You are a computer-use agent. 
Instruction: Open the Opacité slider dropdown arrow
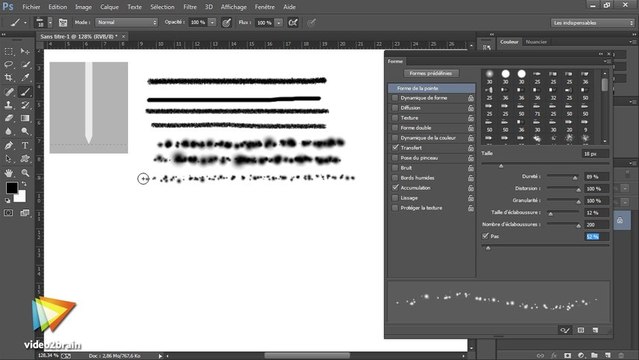[x=212, y=22]
